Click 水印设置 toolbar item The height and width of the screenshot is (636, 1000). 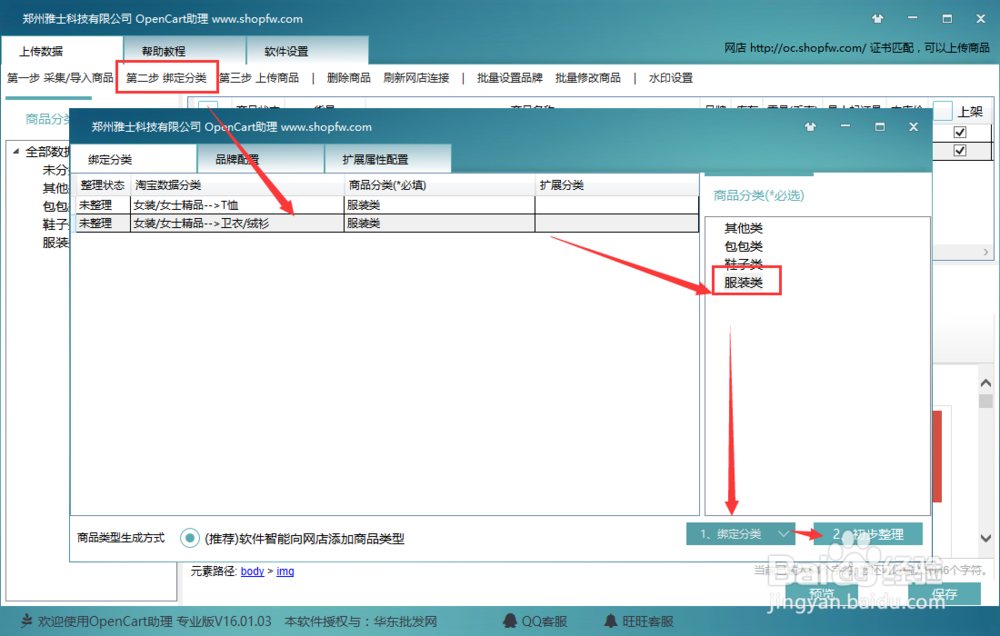pyautogui.click(x=670, y=78)
